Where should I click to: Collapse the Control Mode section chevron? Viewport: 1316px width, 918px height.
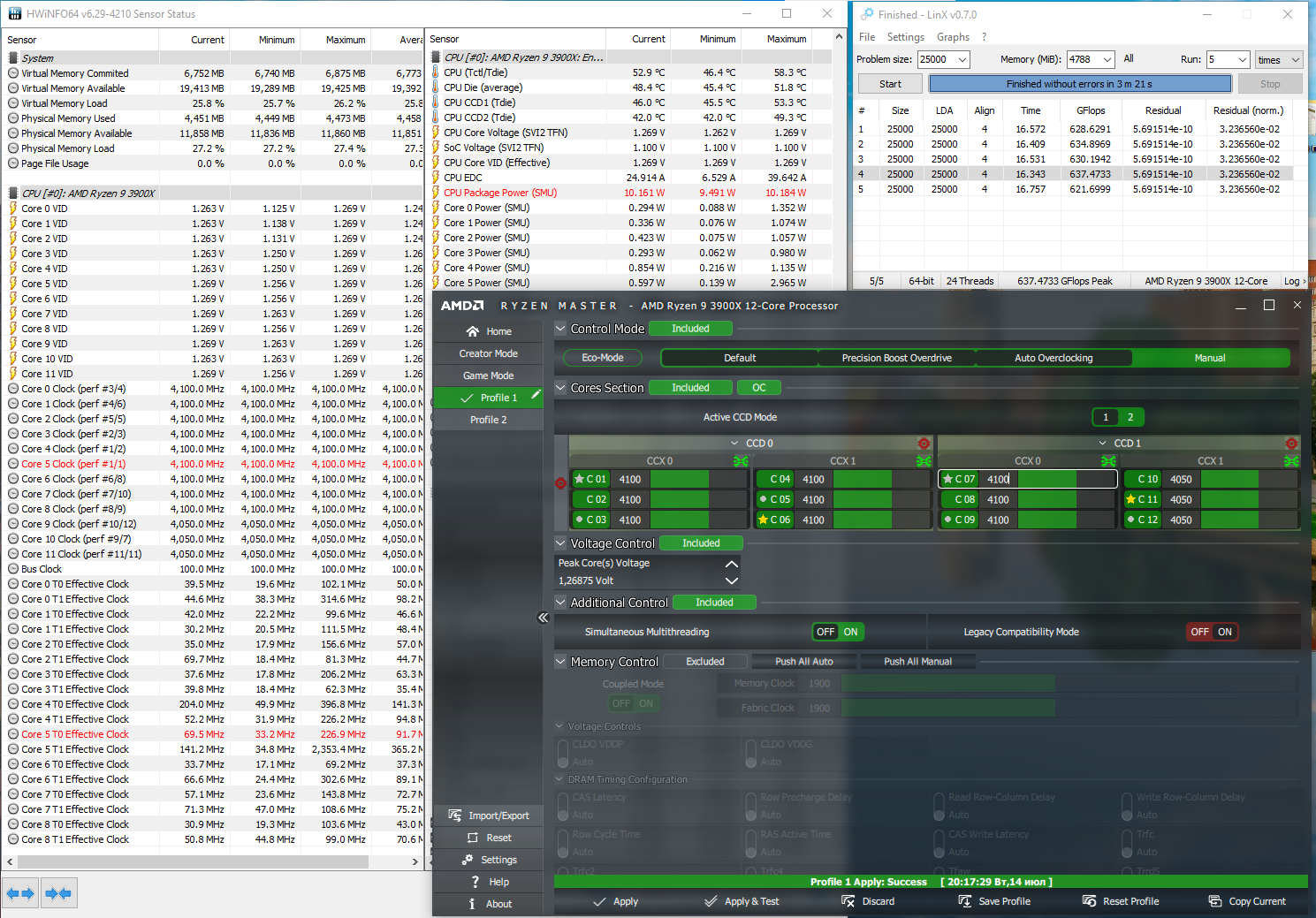(560, 329)
